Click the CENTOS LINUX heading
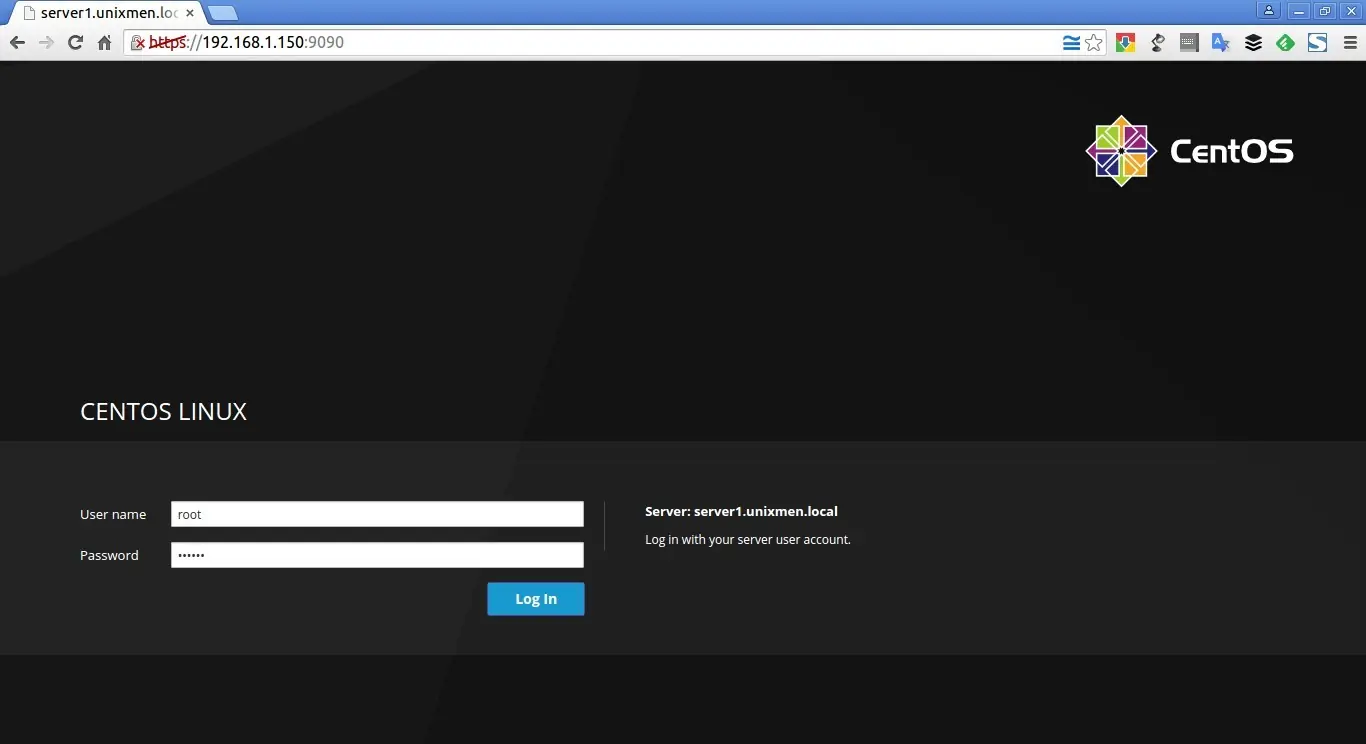This screenshot has width=1366, height=744. click(163, 412)
